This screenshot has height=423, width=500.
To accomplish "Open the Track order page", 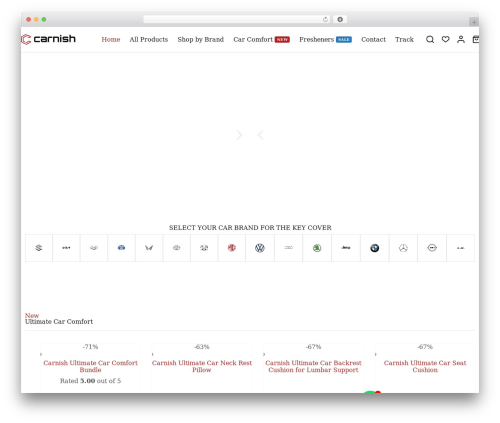I will [404, 39].
